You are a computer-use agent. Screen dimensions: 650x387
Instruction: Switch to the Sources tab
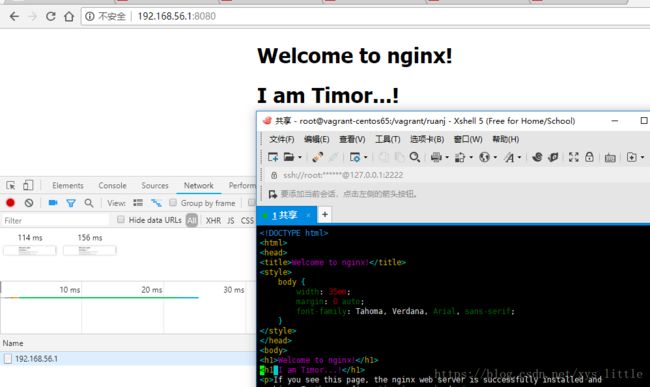pyautogui.click(x=155, y=185)
